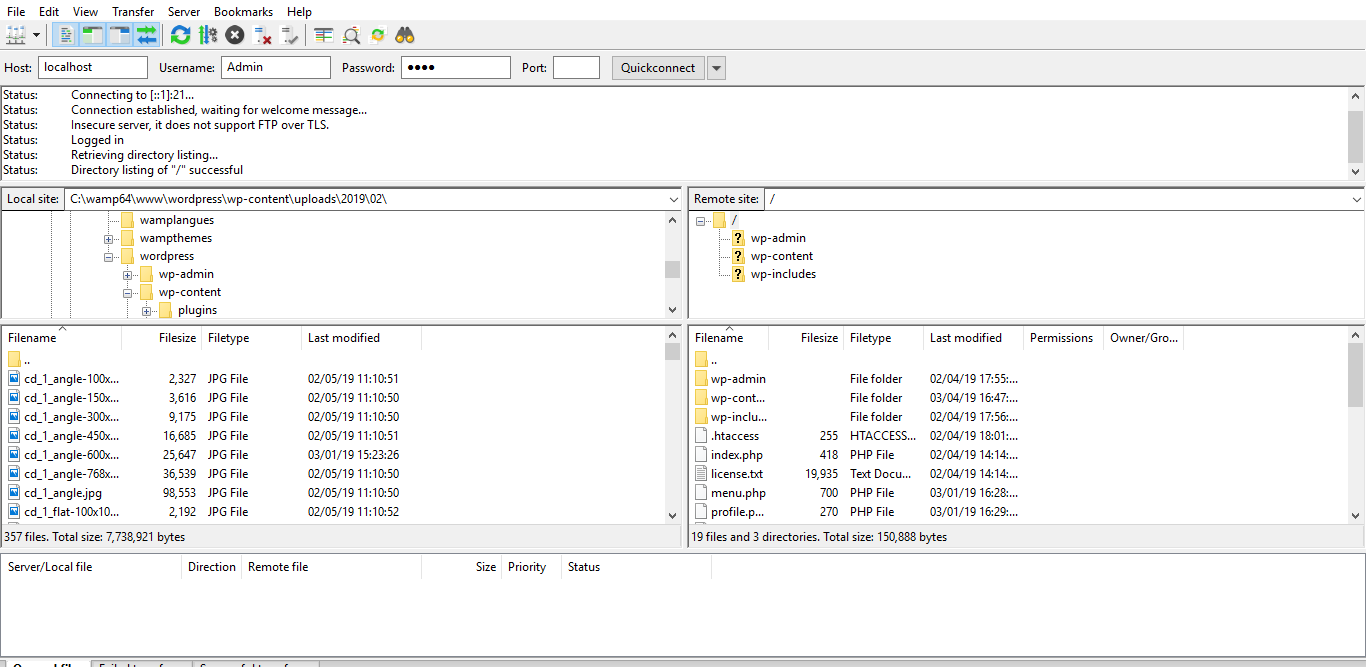Open the Bookmarks menu
This screenshot has width=1366, height=667.
click(x=243, y=11)
